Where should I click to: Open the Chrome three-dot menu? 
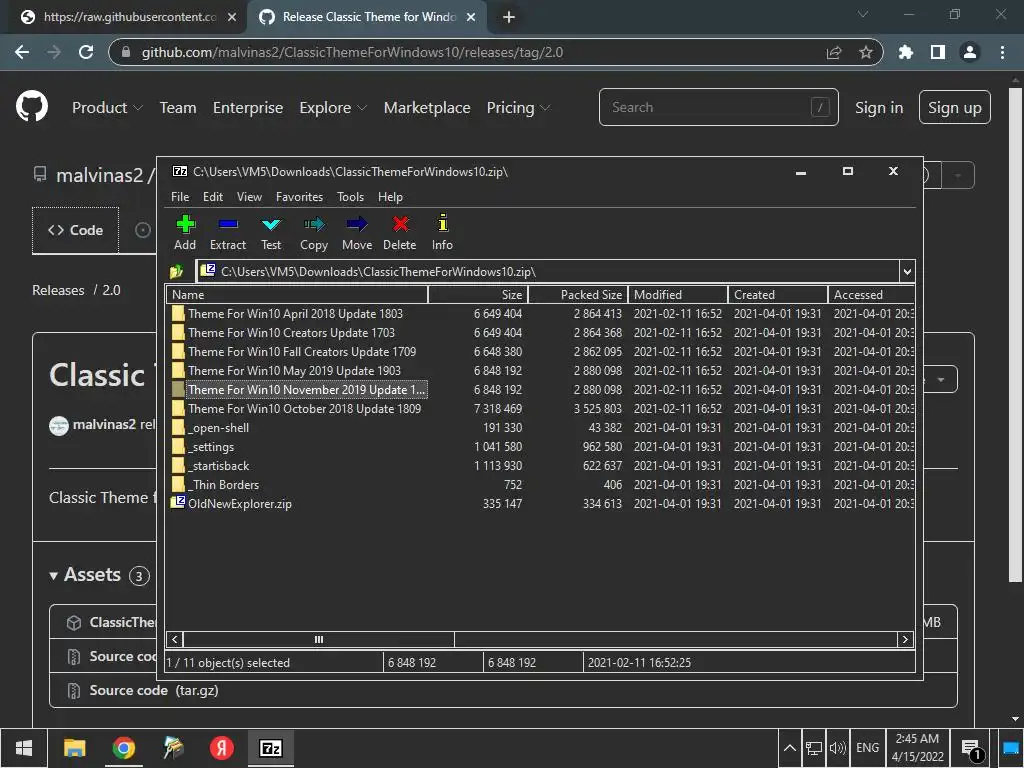coord(1002,52)
